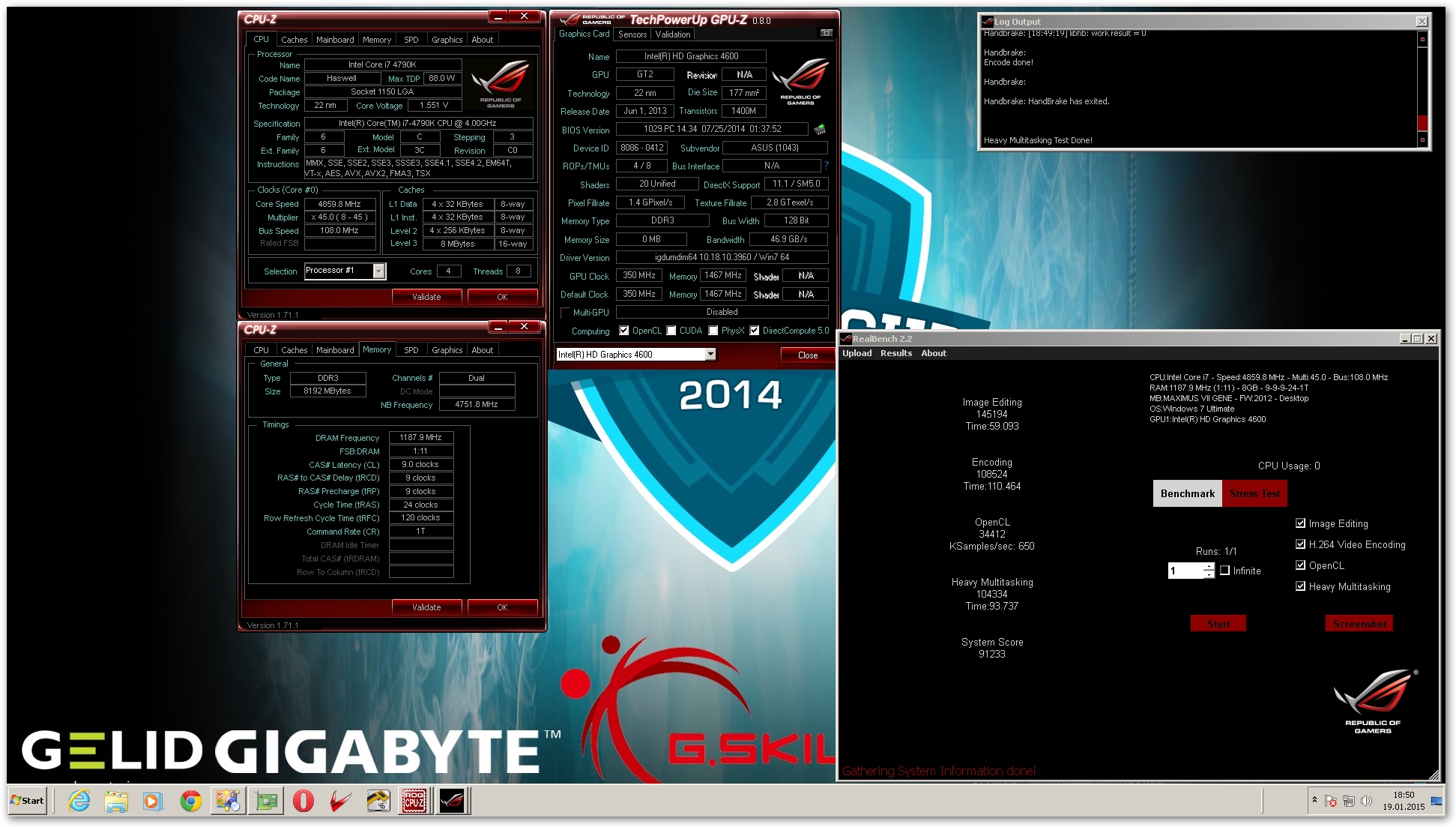The height and width of the screenshot is (827, 1456).
Task: Open the Action Center flag tray icon
Action: 1331,801
